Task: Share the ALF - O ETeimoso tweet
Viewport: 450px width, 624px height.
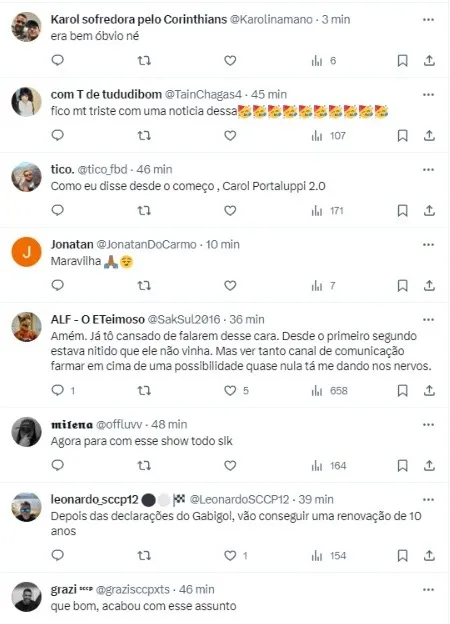Action: [429, 391]
